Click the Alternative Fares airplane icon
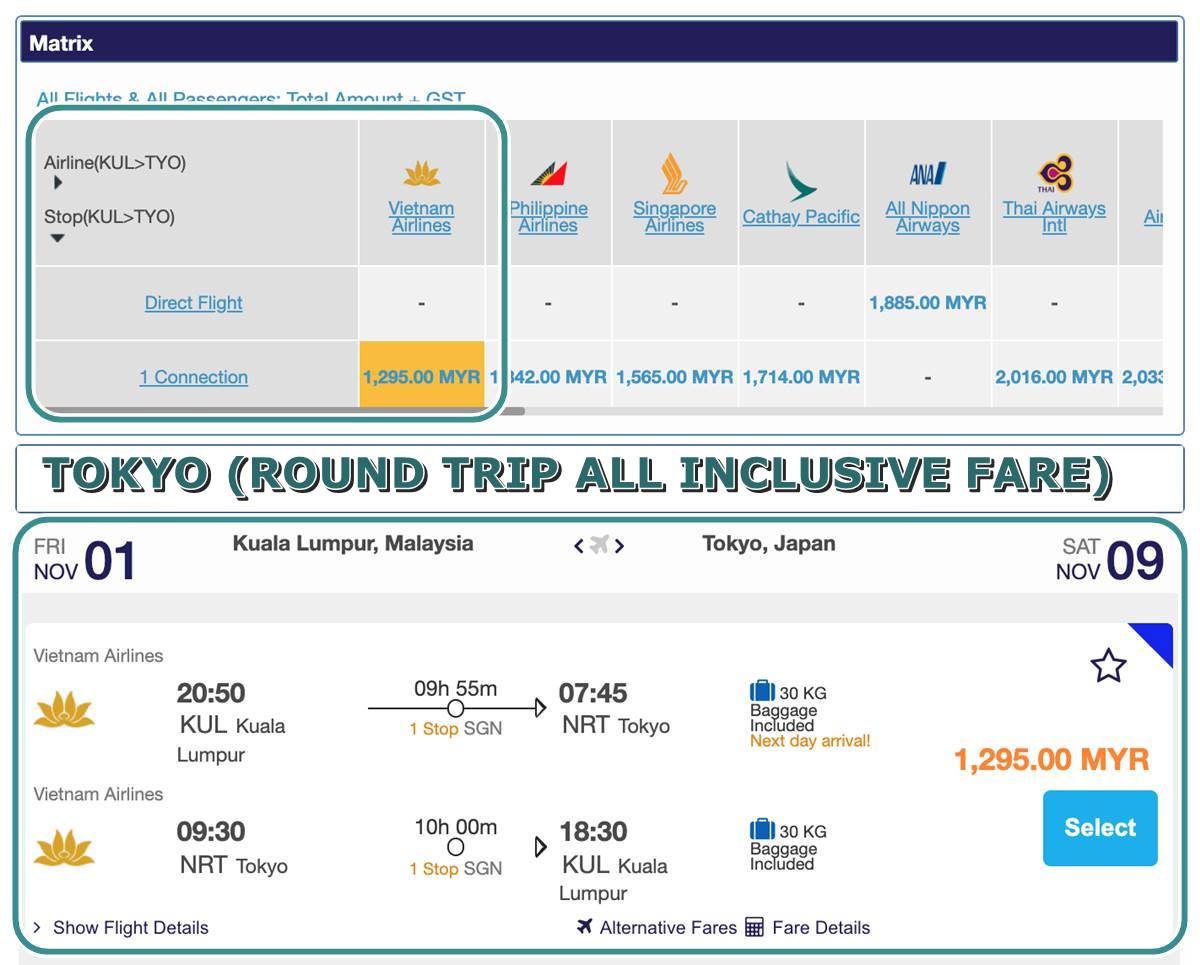 pos(585,926)
